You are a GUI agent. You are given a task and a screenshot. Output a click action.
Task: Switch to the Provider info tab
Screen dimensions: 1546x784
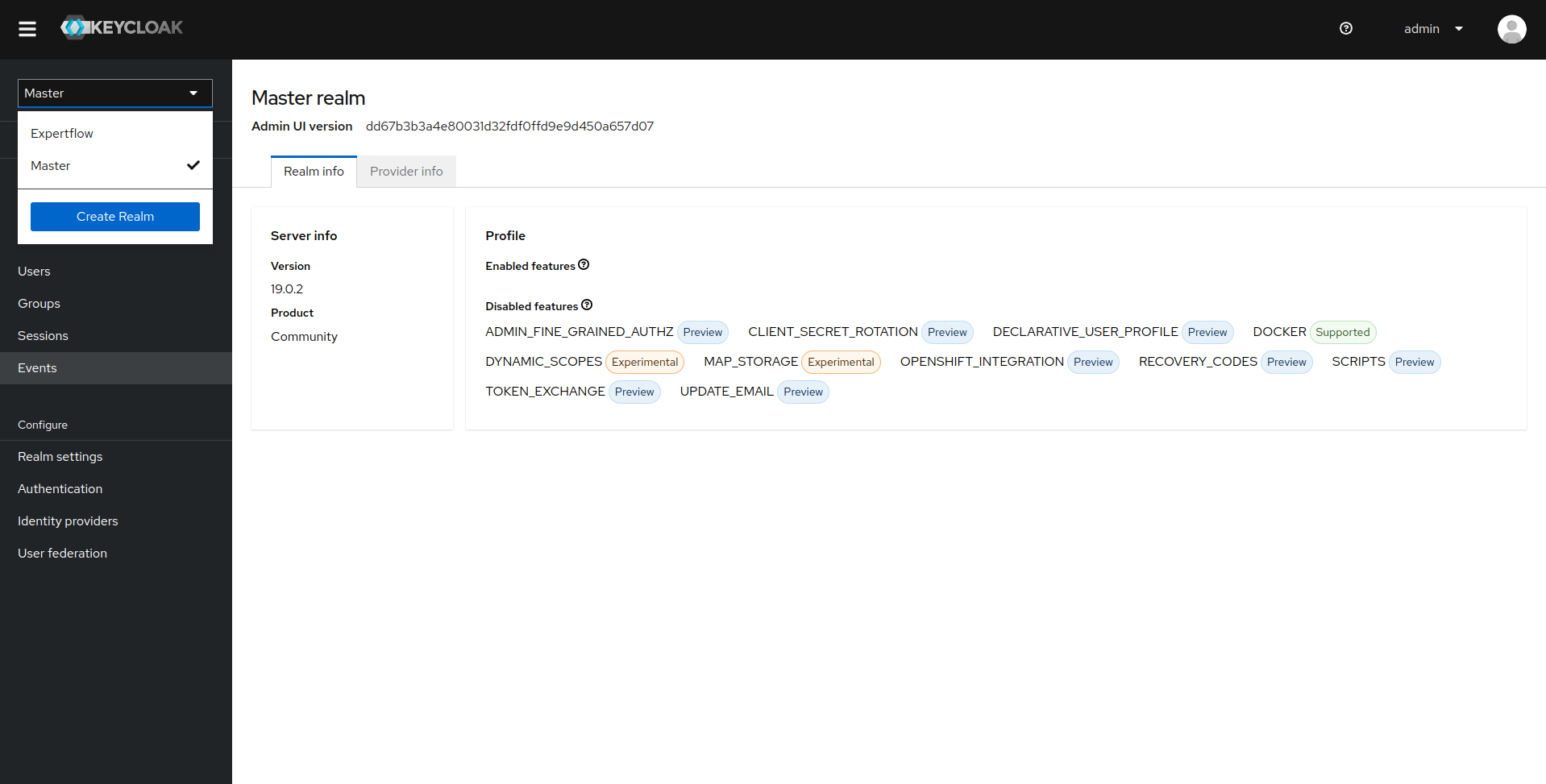(x=406, y=171)
